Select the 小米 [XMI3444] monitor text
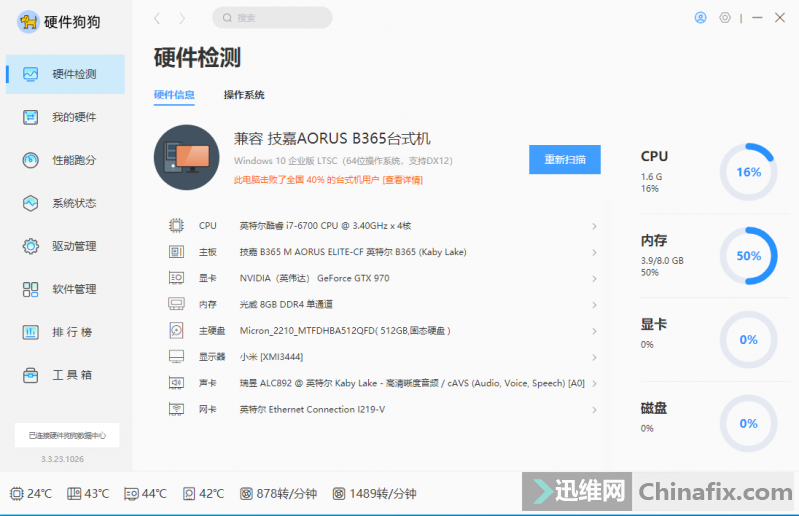Viewport: 799px width, 516px height. coord(271,357)
